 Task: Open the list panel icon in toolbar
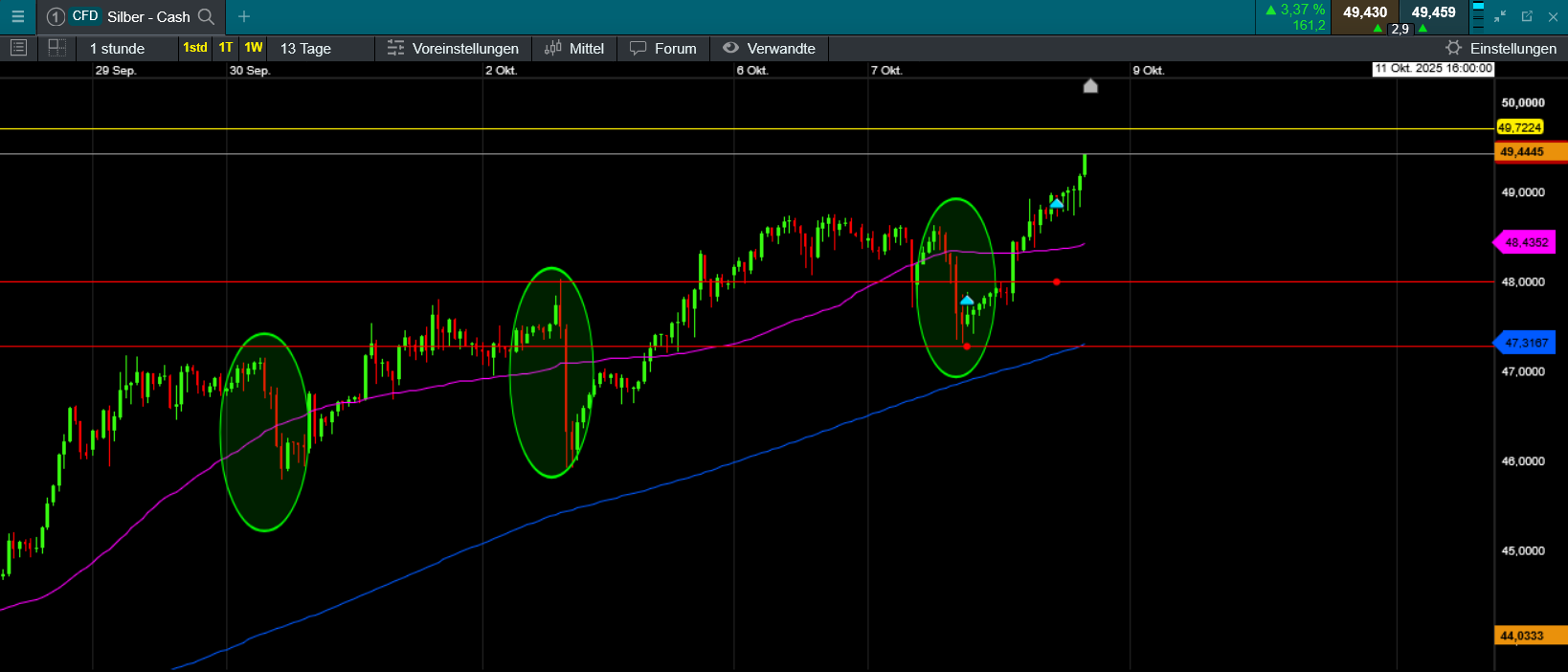(x=18, y=48)
